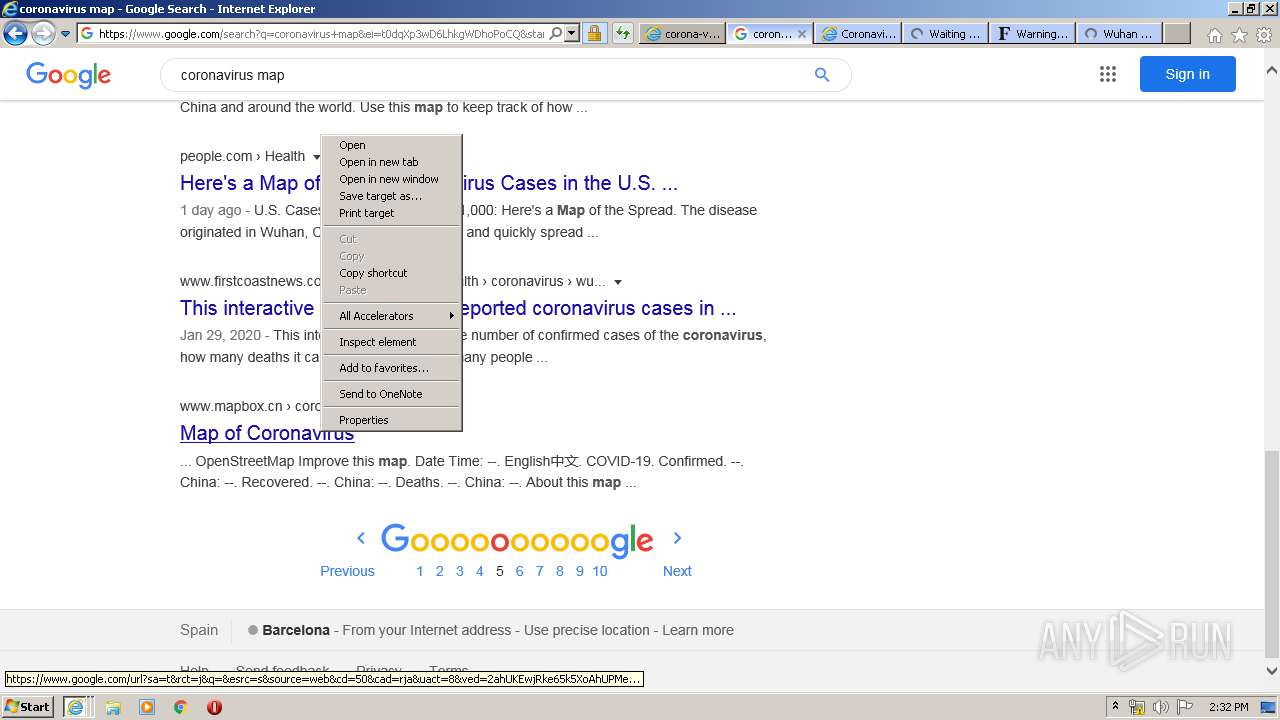Screen dimensions: 1280x720
Task: Choose Open in new window
Action: coord(391,179)
